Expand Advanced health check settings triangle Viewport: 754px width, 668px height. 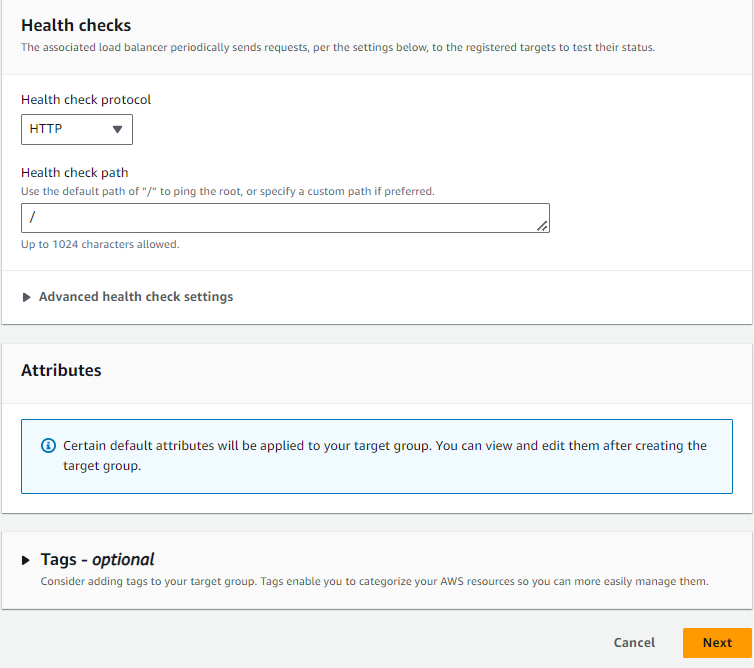(x=26, y=297)
